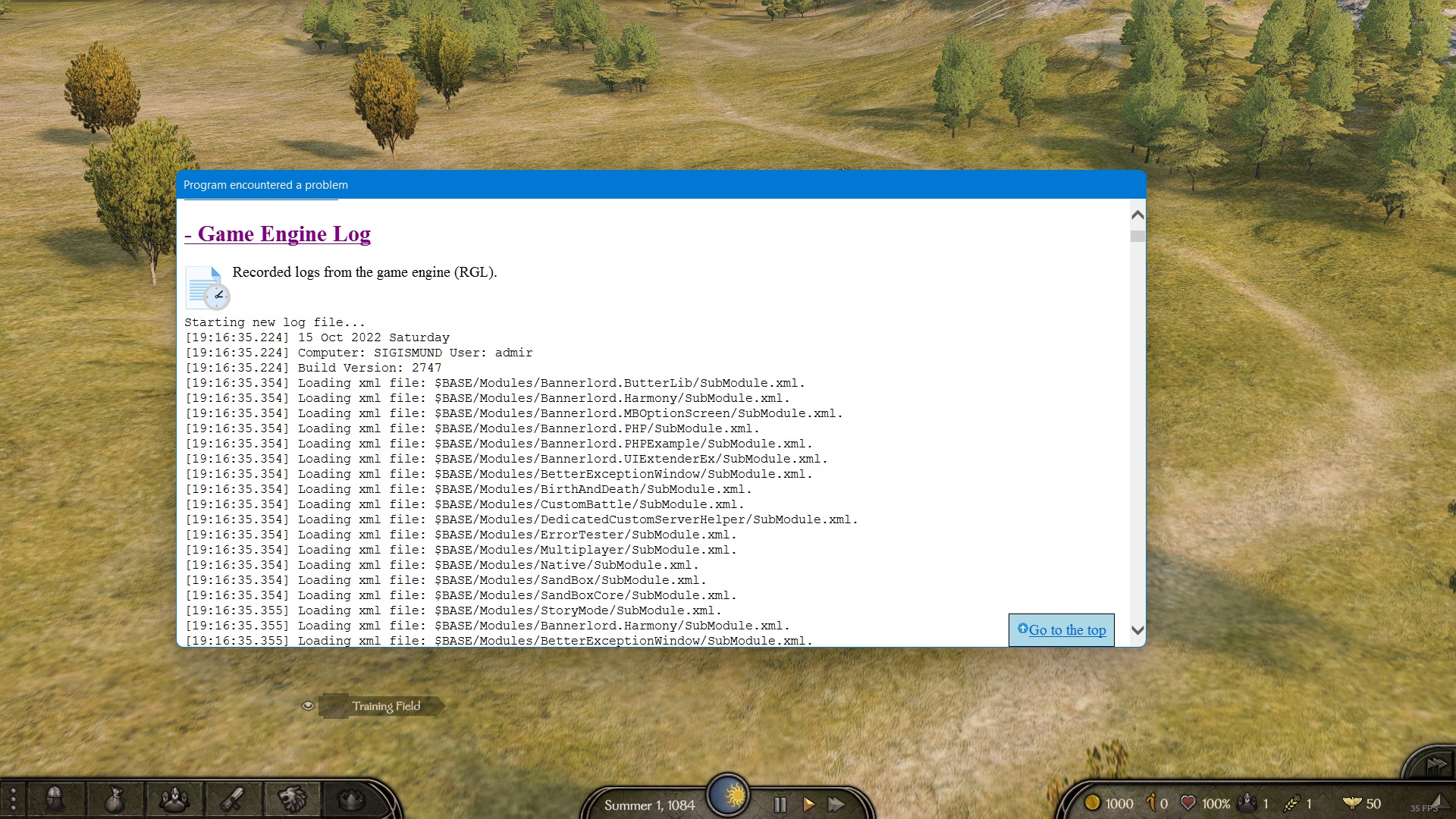Screen dimensions: 1456x819
Task: Click the heart health icon
Action: click(1188, 803)
